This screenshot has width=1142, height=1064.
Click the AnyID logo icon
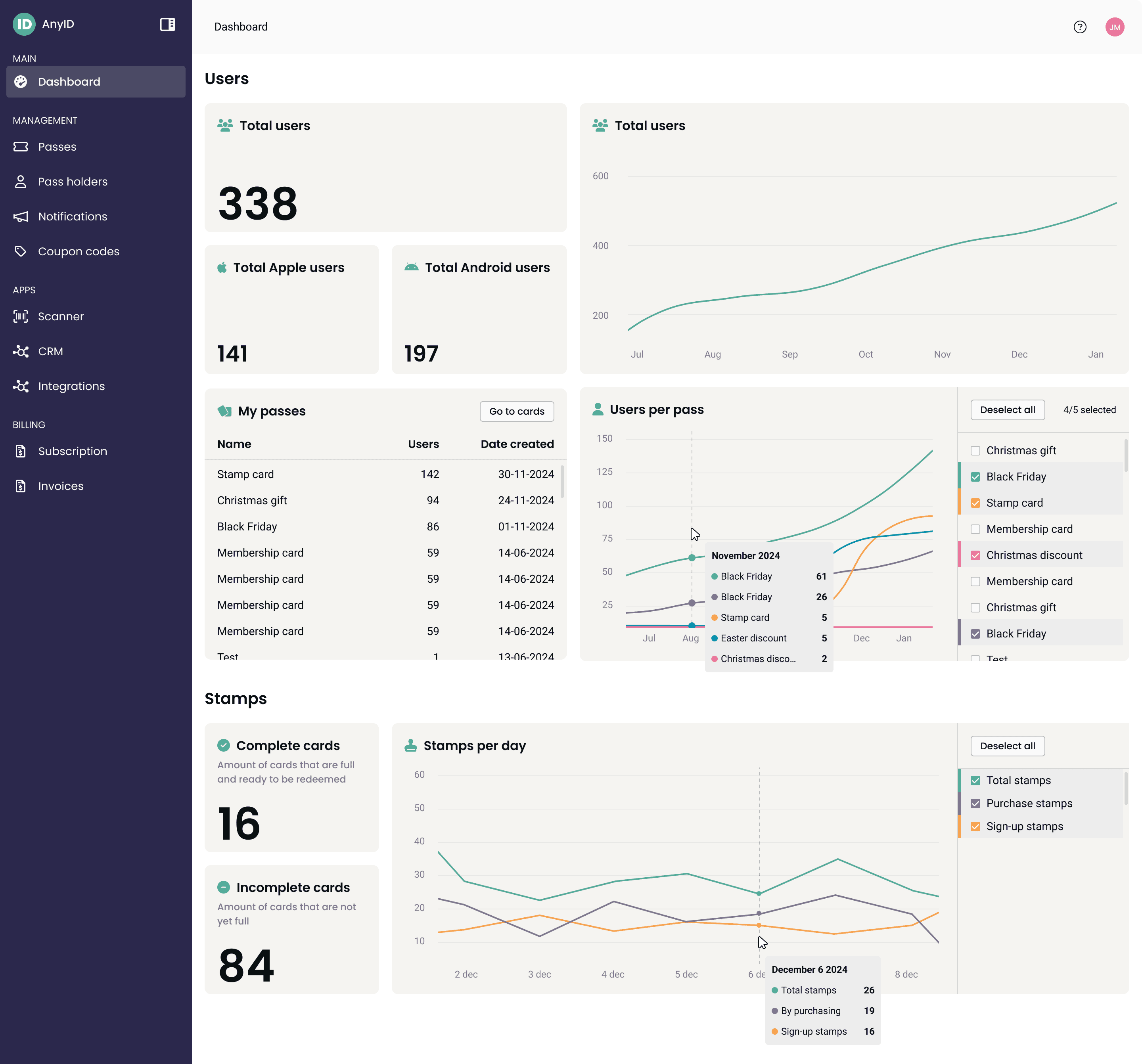tap(23, 24)
